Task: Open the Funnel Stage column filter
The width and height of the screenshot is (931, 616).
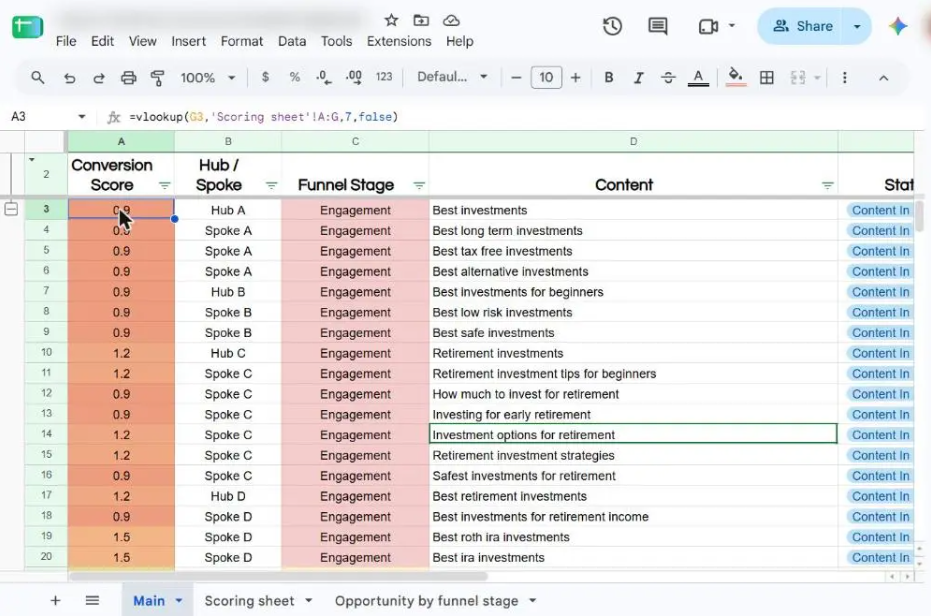Action: point(419,186)
